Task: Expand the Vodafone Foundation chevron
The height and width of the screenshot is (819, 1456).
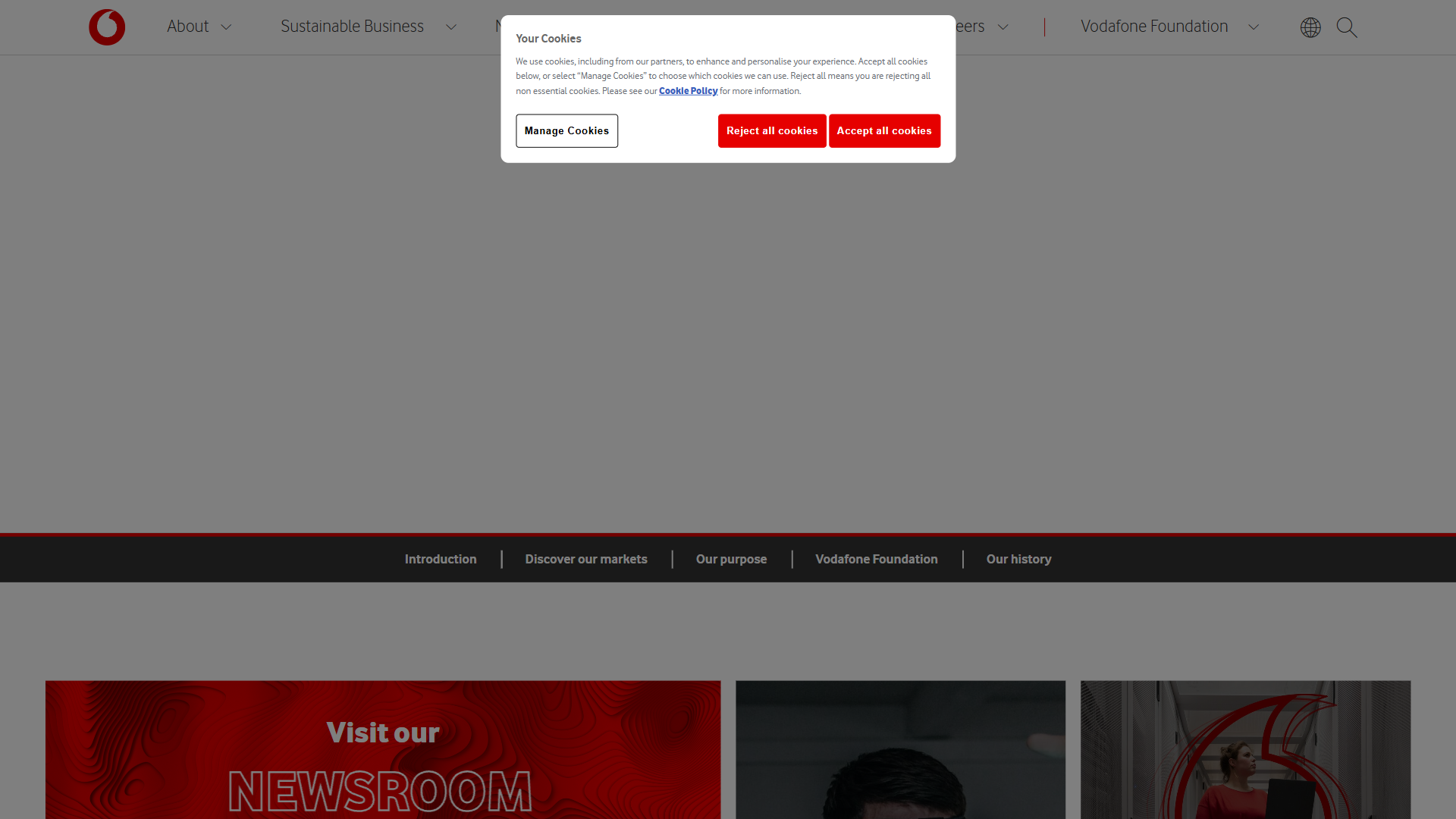Action: tap(1254, 27)
